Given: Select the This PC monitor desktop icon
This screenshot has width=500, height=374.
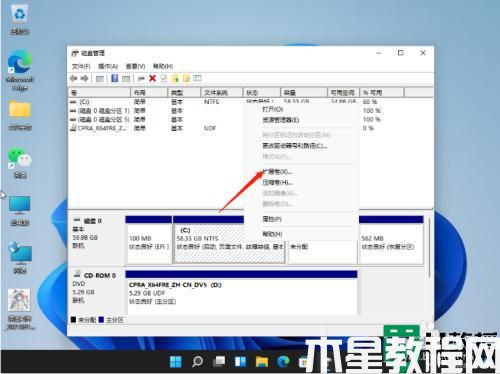Looking at the screenshot, I should (x=20, y=211).
